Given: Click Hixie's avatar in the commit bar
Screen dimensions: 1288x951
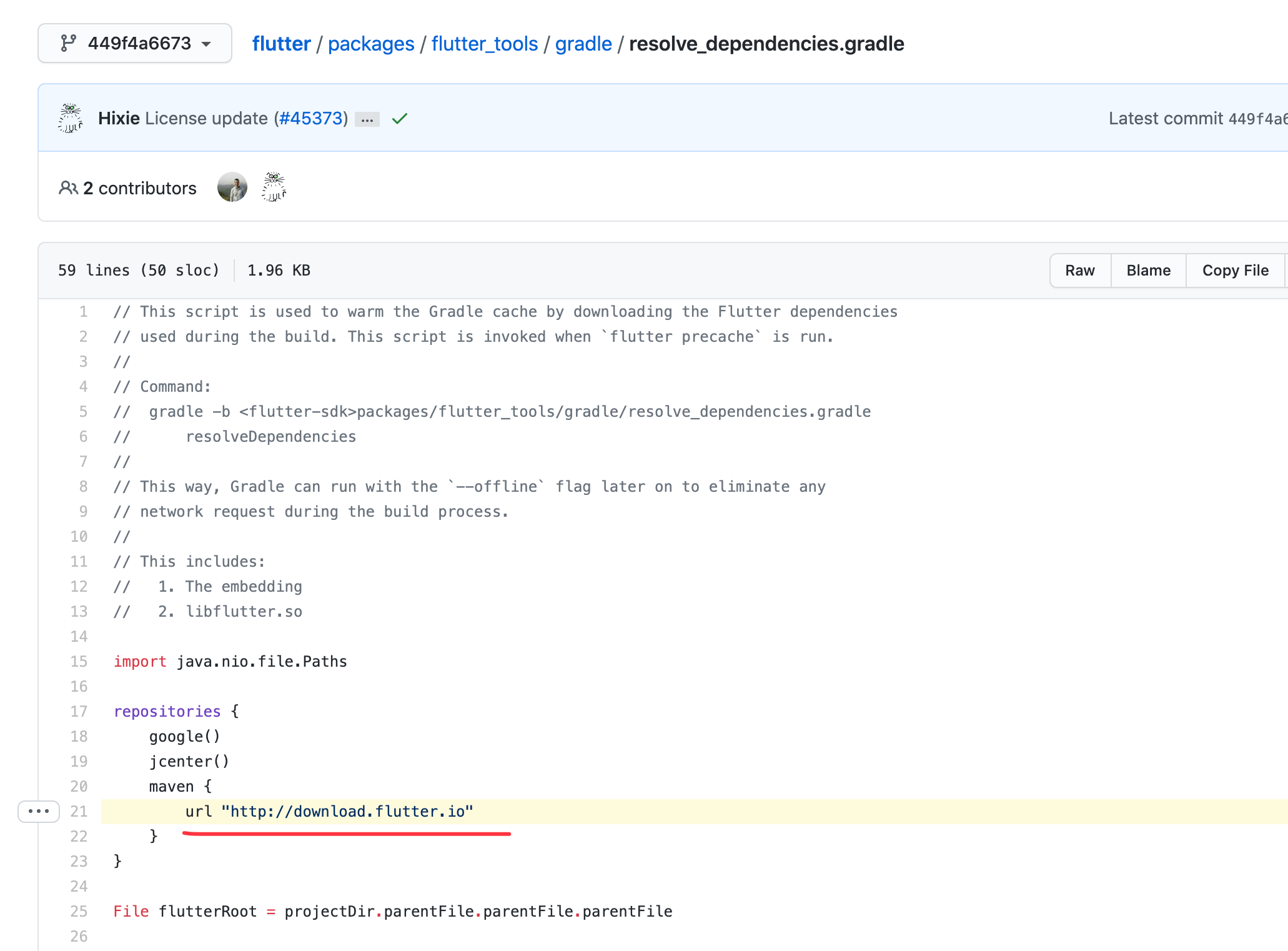Looking at the screenshot, I should point(71,118).
